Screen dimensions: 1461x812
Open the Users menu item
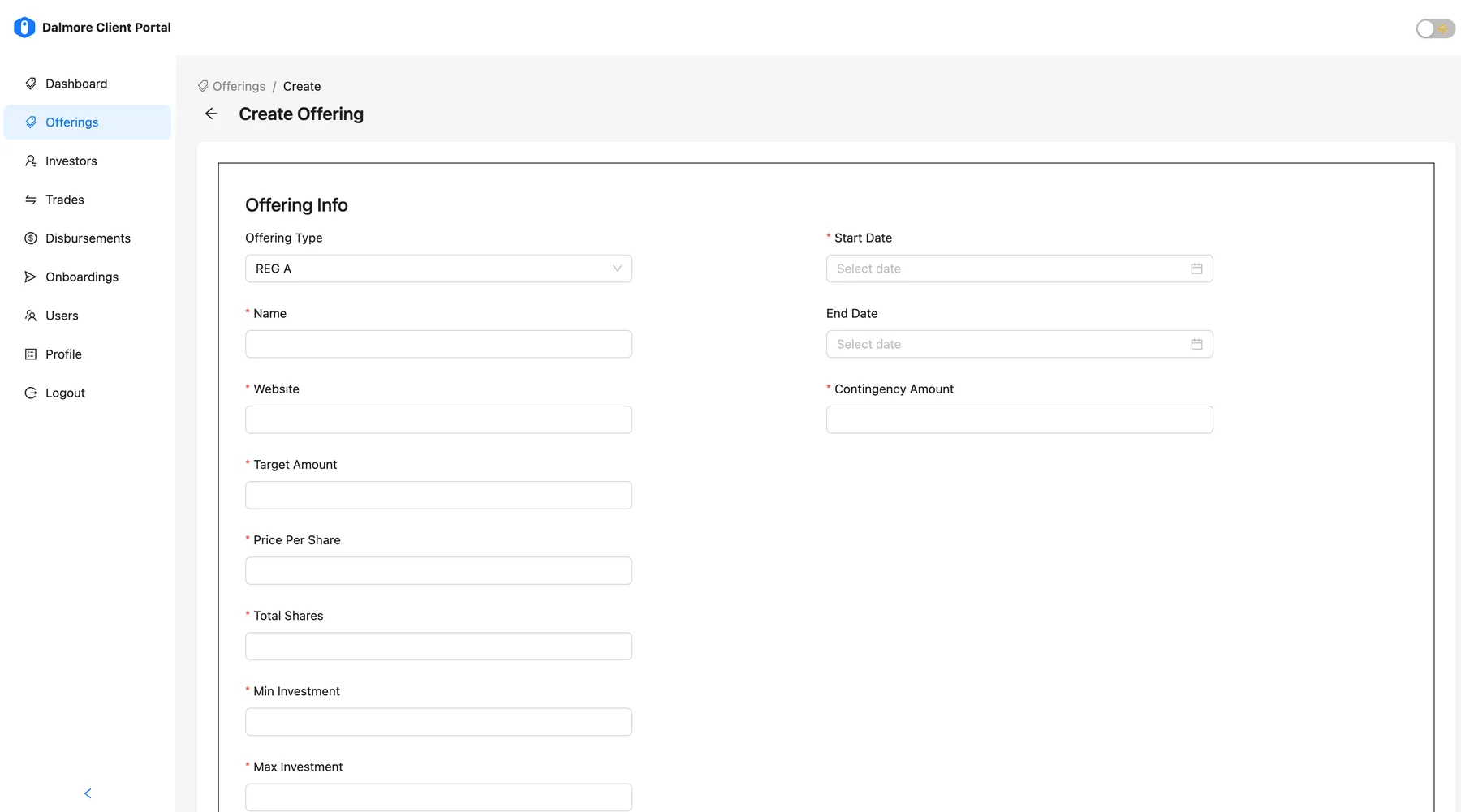[88, 316]
